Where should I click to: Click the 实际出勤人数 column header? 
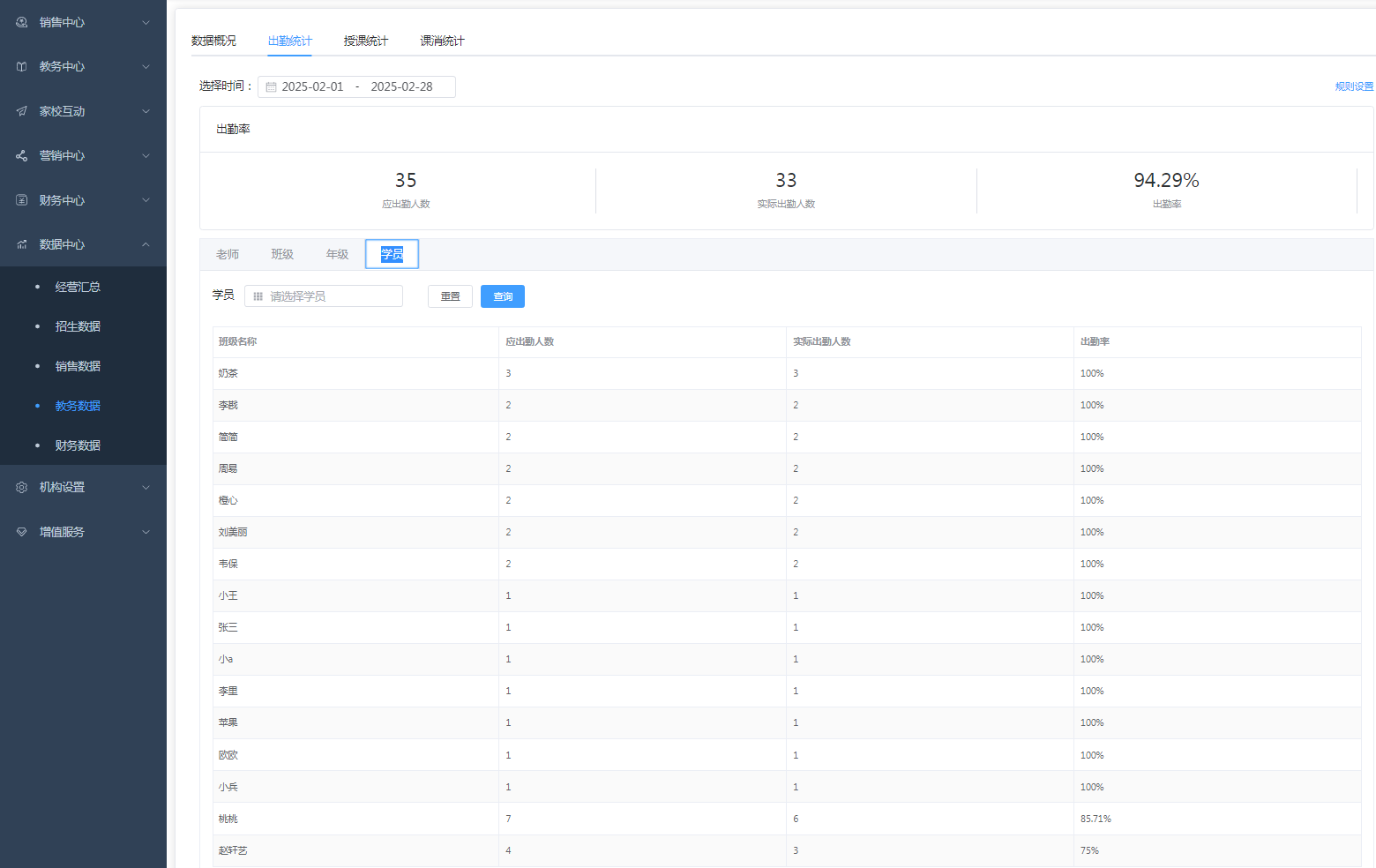[x=821, y=341]
